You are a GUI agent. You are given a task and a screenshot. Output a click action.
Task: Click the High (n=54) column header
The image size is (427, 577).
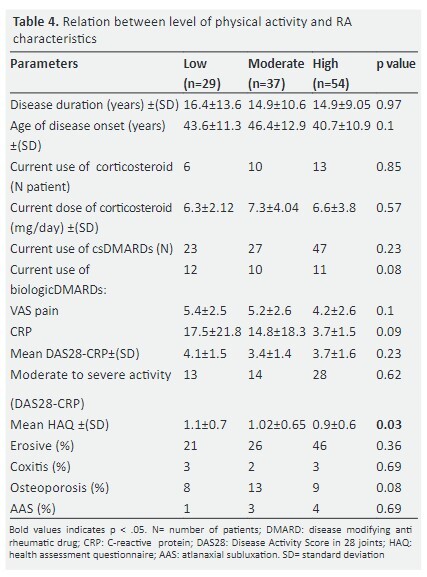click(x=331, y=74)
